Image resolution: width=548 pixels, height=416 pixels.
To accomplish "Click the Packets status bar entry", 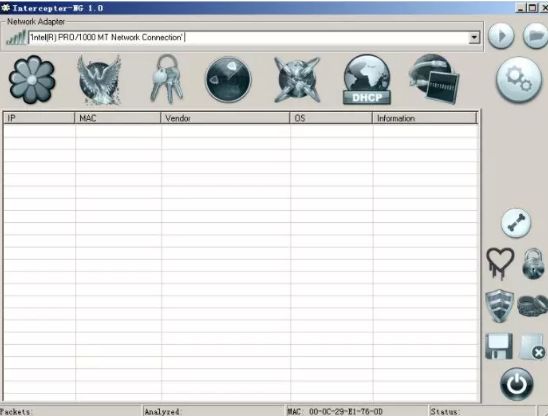I will click(71, 411).
